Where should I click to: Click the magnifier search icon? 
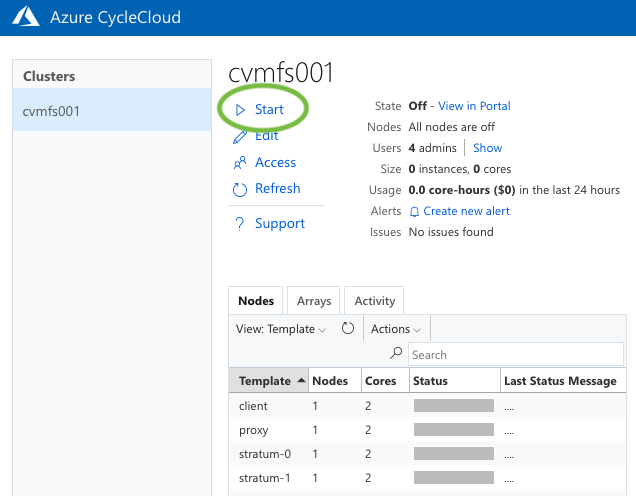tap(396, 353)
